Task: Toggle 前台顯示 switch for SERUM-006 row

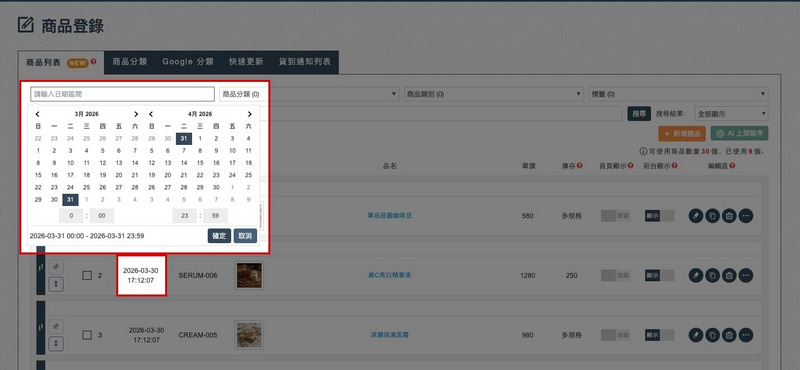Action: click(x=659, y=276)
